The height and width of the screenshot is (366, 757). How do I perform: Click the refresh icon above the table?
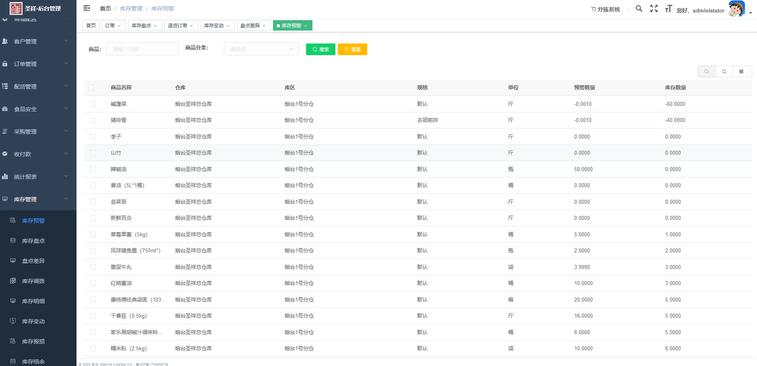coord(724,71)
